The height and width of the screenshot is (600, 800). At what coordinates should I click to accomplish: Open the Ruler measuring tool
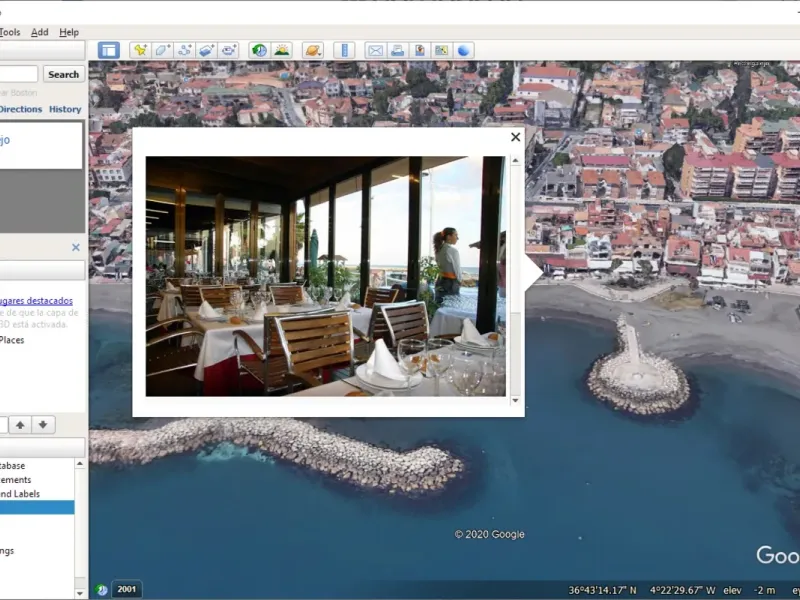(344, 50)
